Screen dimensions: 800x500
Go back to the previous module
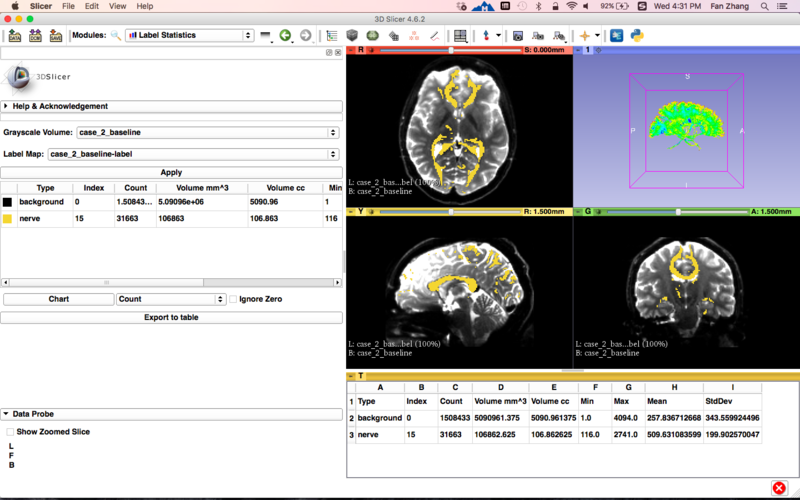click(286, 36)
